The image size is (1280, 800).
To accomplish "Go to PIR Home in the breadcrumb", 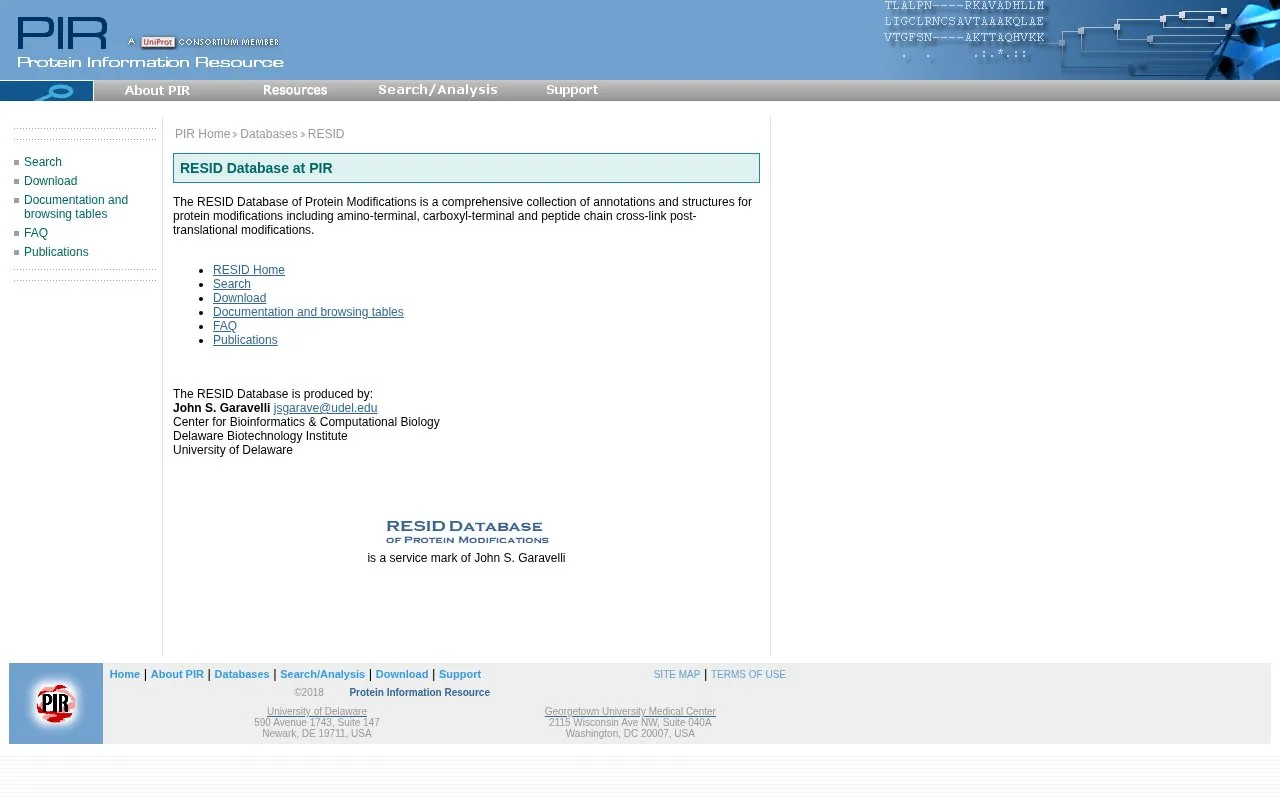I will click(203, 134).
